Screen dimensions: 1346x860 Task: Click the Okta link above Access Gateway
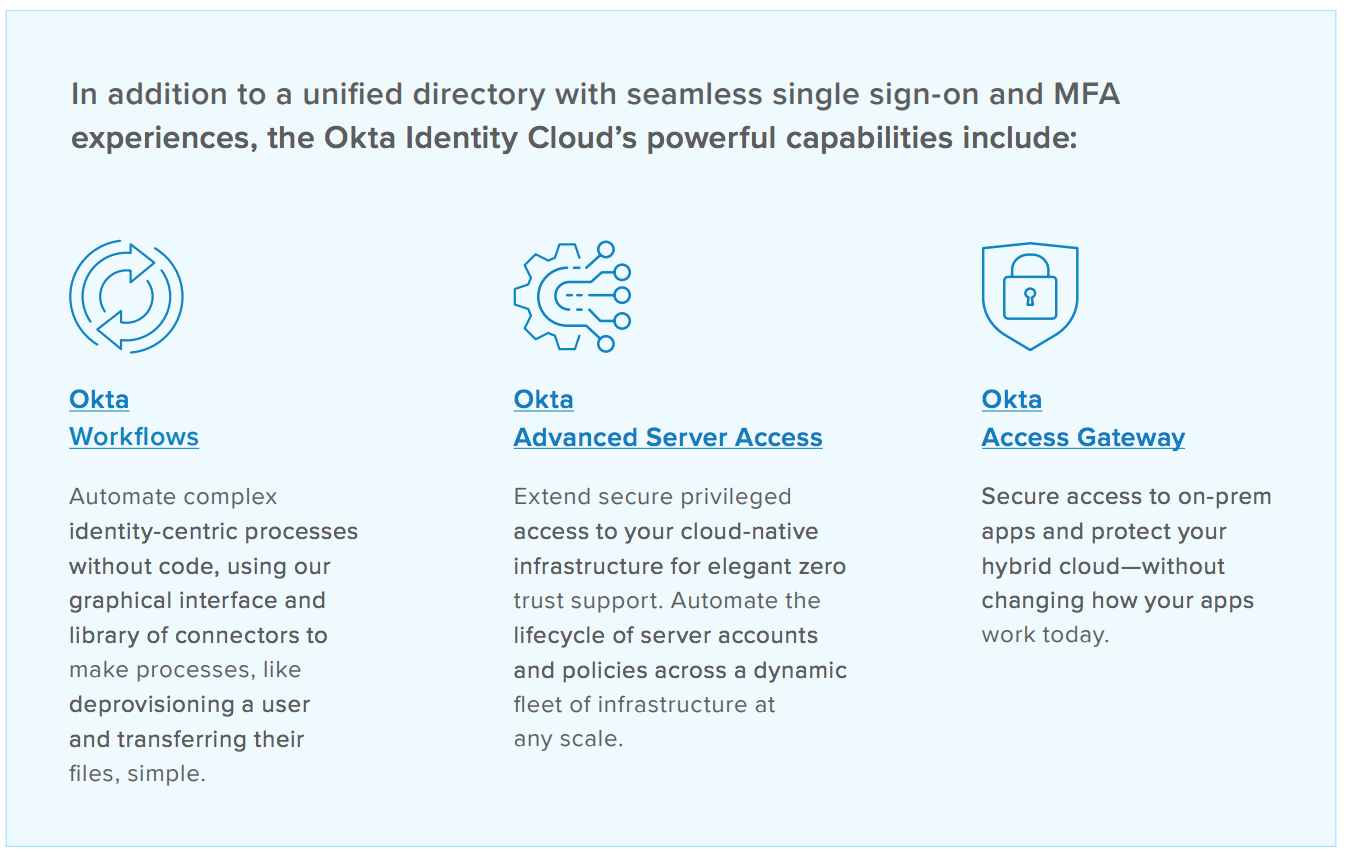tap(1011, 399)
